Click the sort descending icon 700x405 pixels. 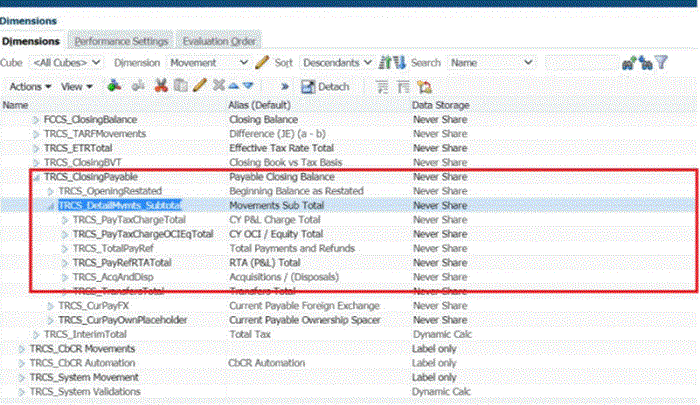(x=400, y=63)
